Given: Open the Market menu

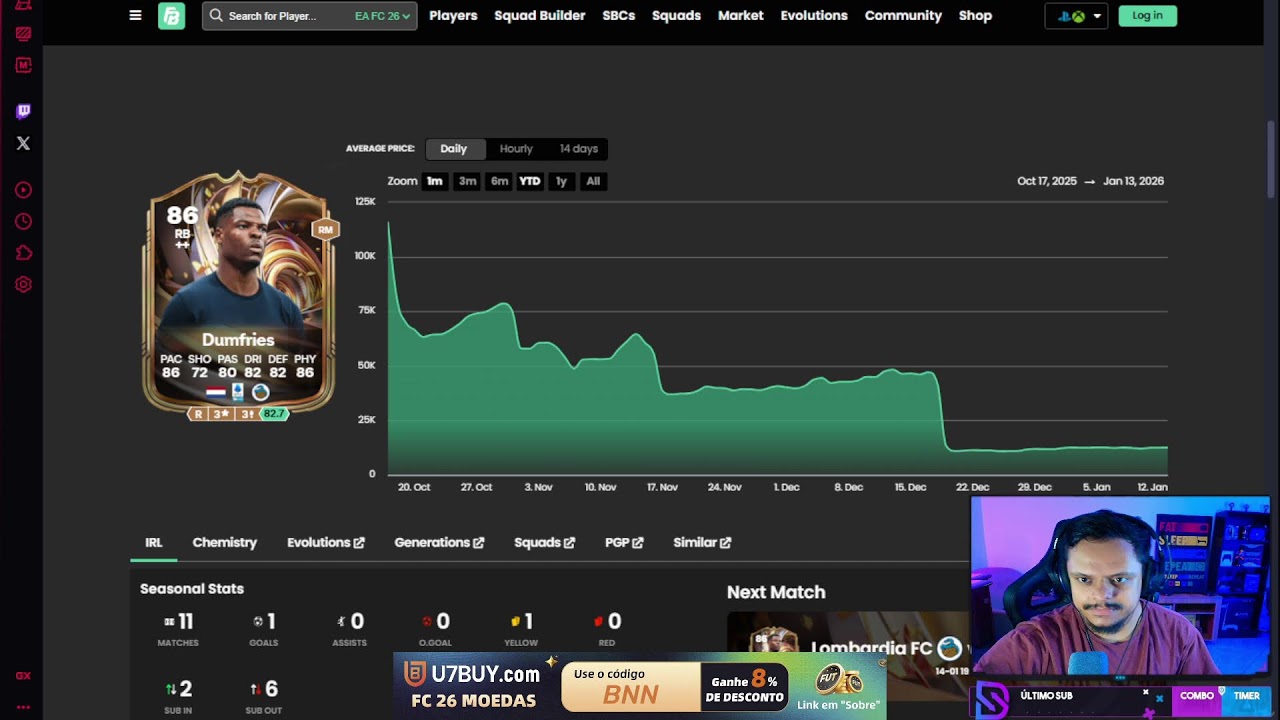Looking at the screenshot, I should [741, 16].
